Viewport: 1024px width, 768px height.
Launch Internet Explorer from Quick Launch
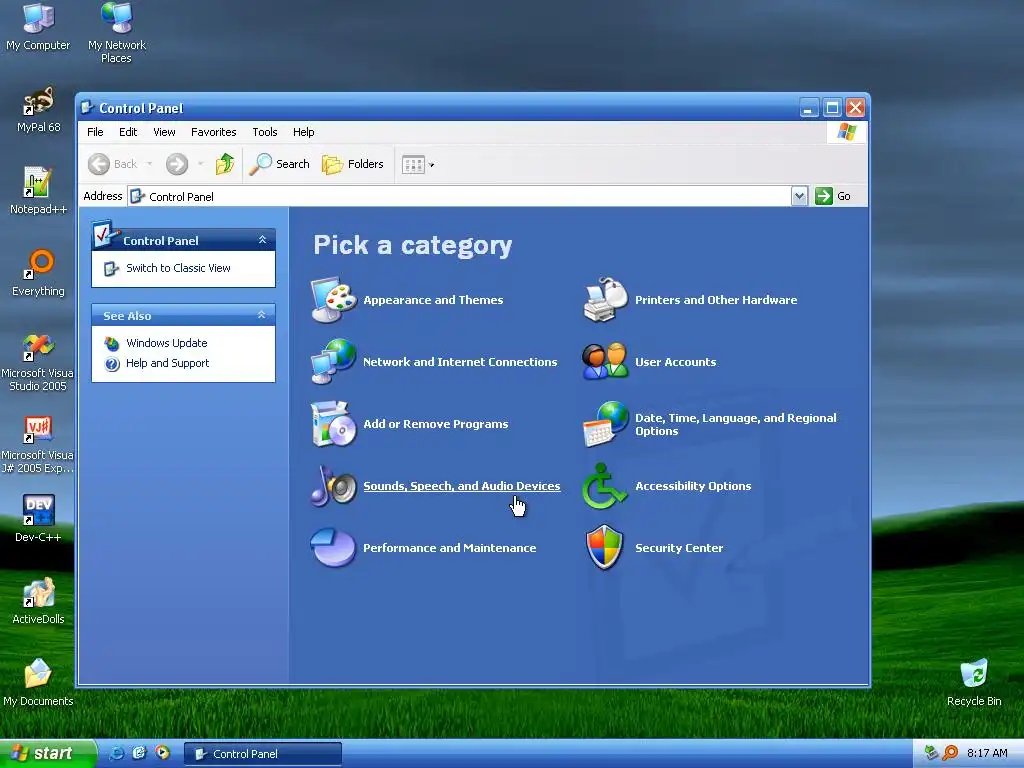[x=117, y=753]
